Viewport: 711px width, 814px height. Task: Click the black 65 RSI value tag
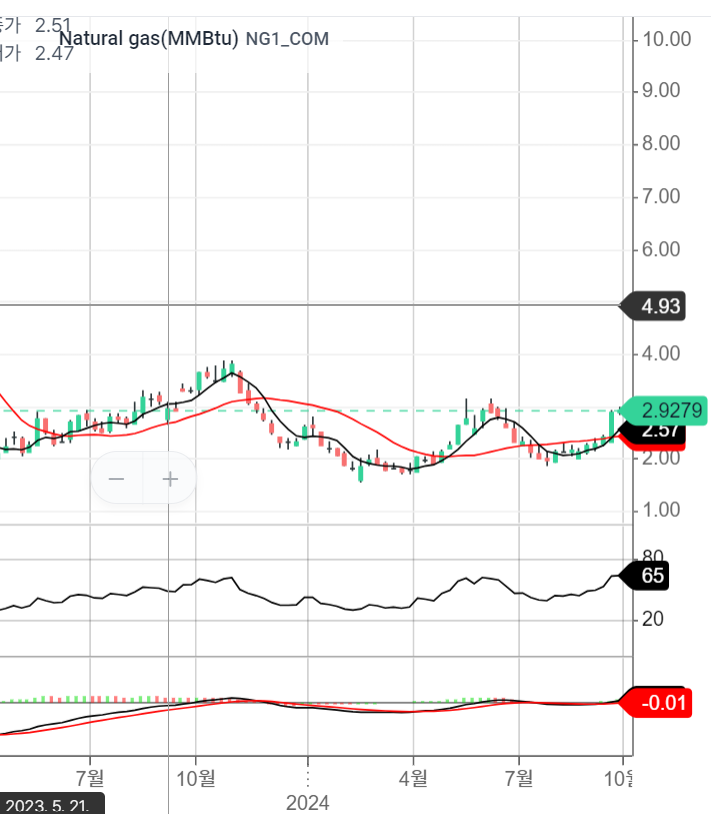tap(652, 576)
